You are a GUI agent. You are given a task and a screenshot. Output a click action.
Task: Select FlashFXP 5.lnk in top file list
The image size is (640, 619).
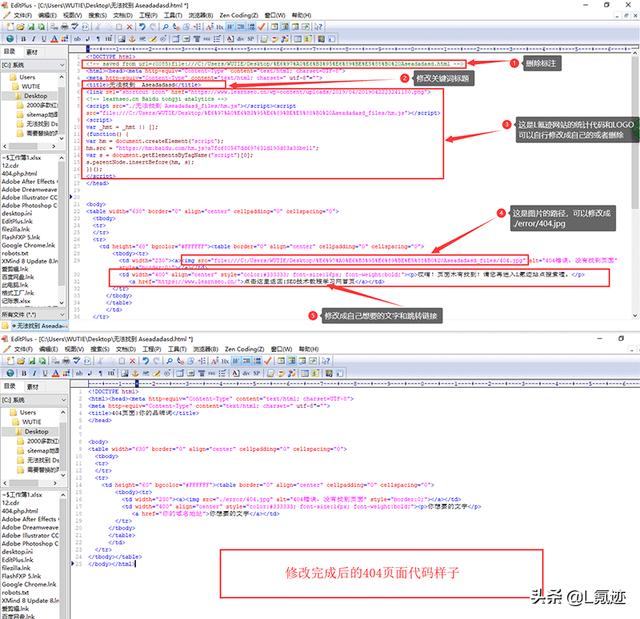(x=20, y=237)
